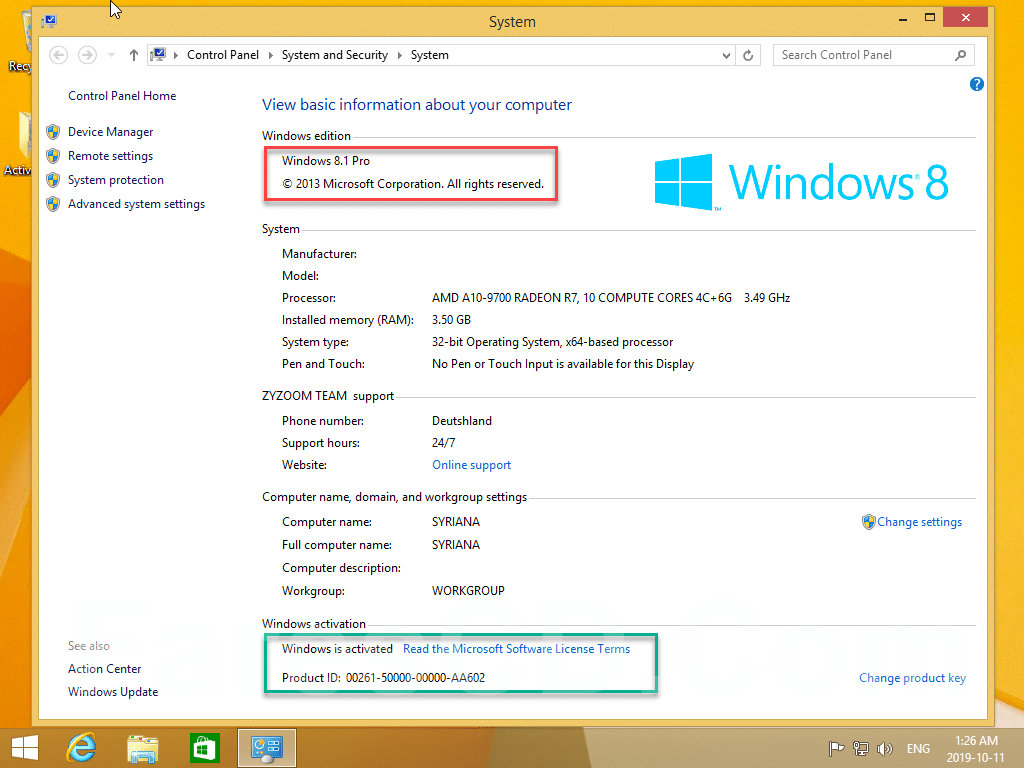Screen dimensions: 1024x768
Task: Minimize the System window
Action: point(903,19)
